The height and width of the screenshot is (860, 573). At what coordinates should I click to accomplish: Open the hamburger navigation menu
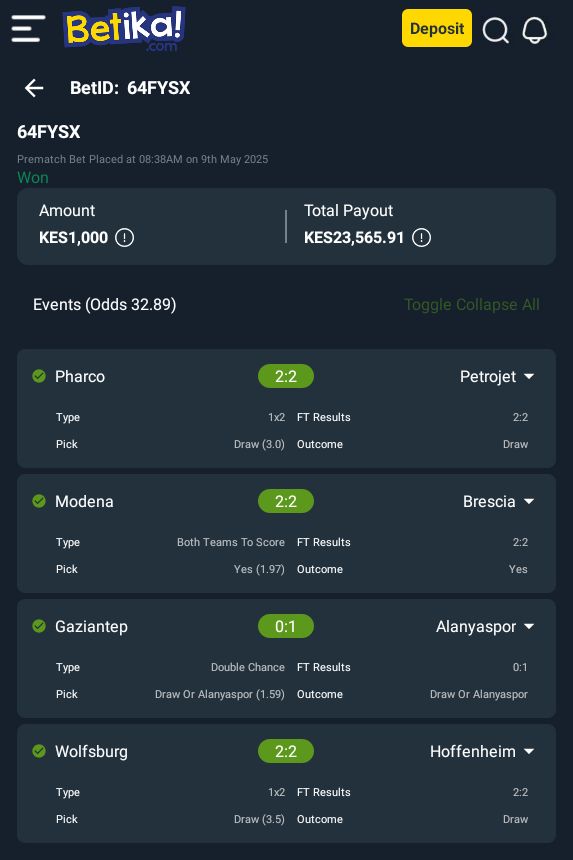(x=28, y=29)
